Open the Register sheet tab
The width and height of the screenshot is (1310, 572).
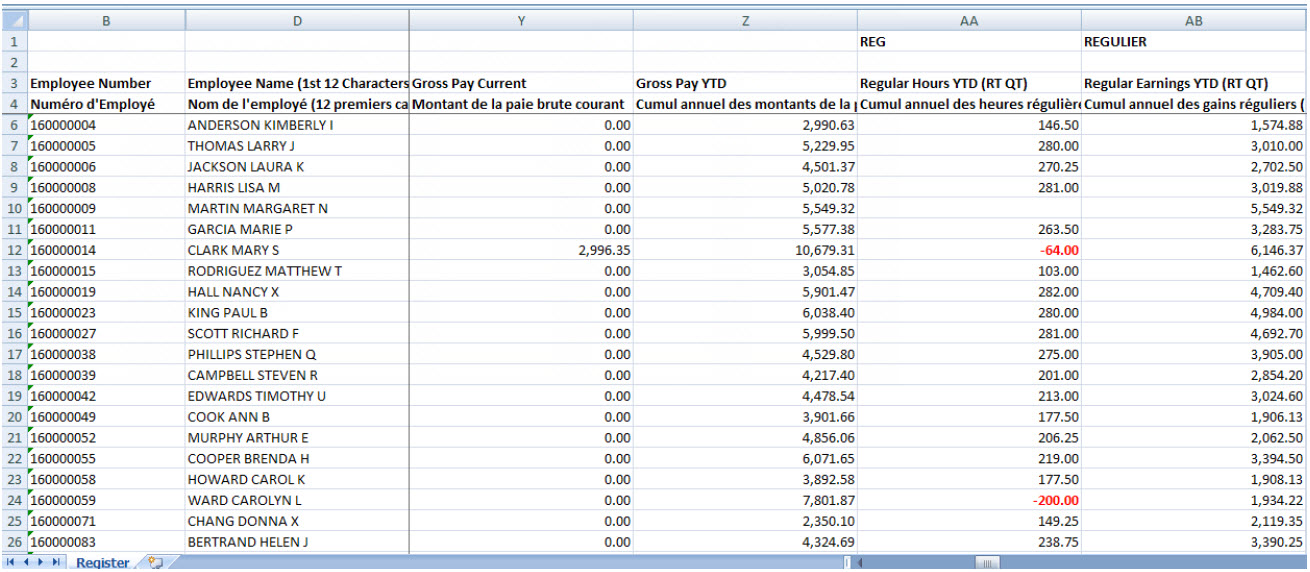click(x=103, y=563)
